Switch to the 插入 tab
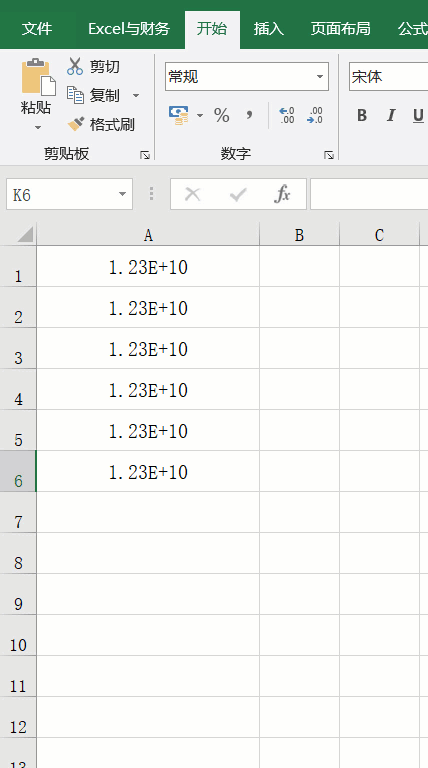The height and width of the screenshot is (768, 428). point(268,29)
